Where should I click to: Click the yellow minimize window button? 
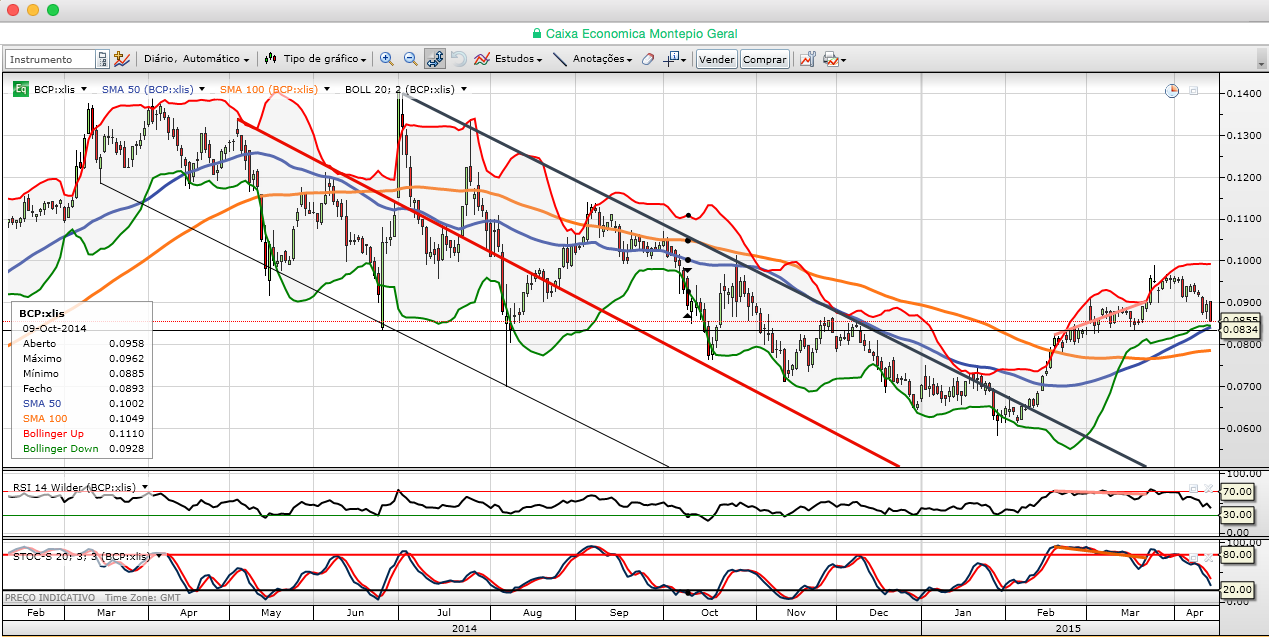click(x=32, y=10)
